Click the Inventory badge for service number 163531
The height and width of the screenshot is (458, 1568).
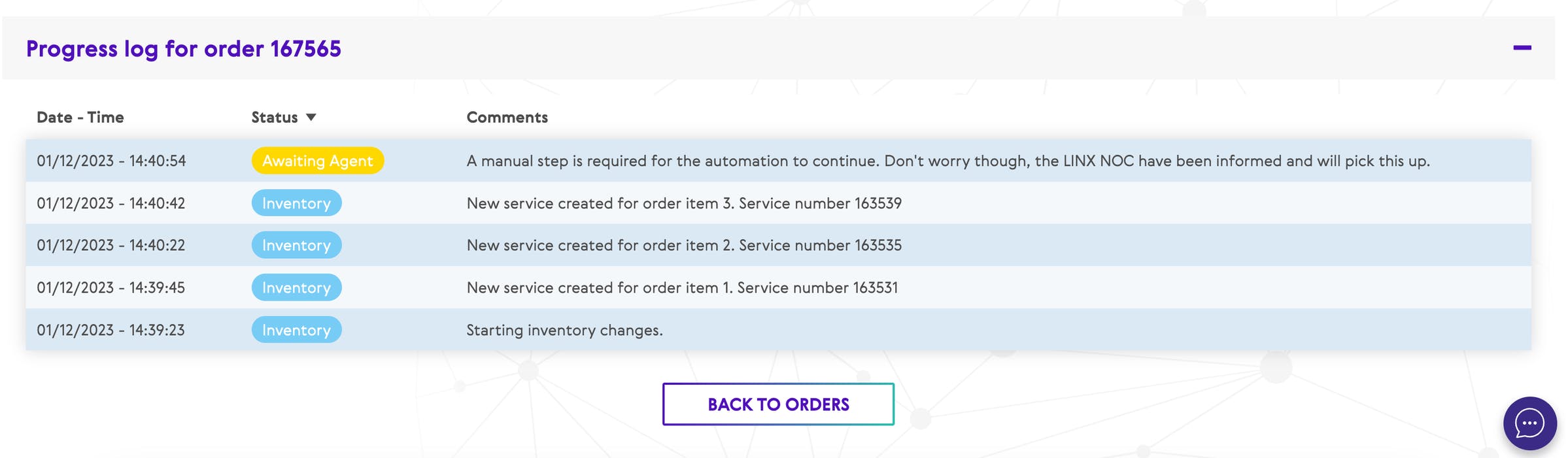tap(296, 287)
